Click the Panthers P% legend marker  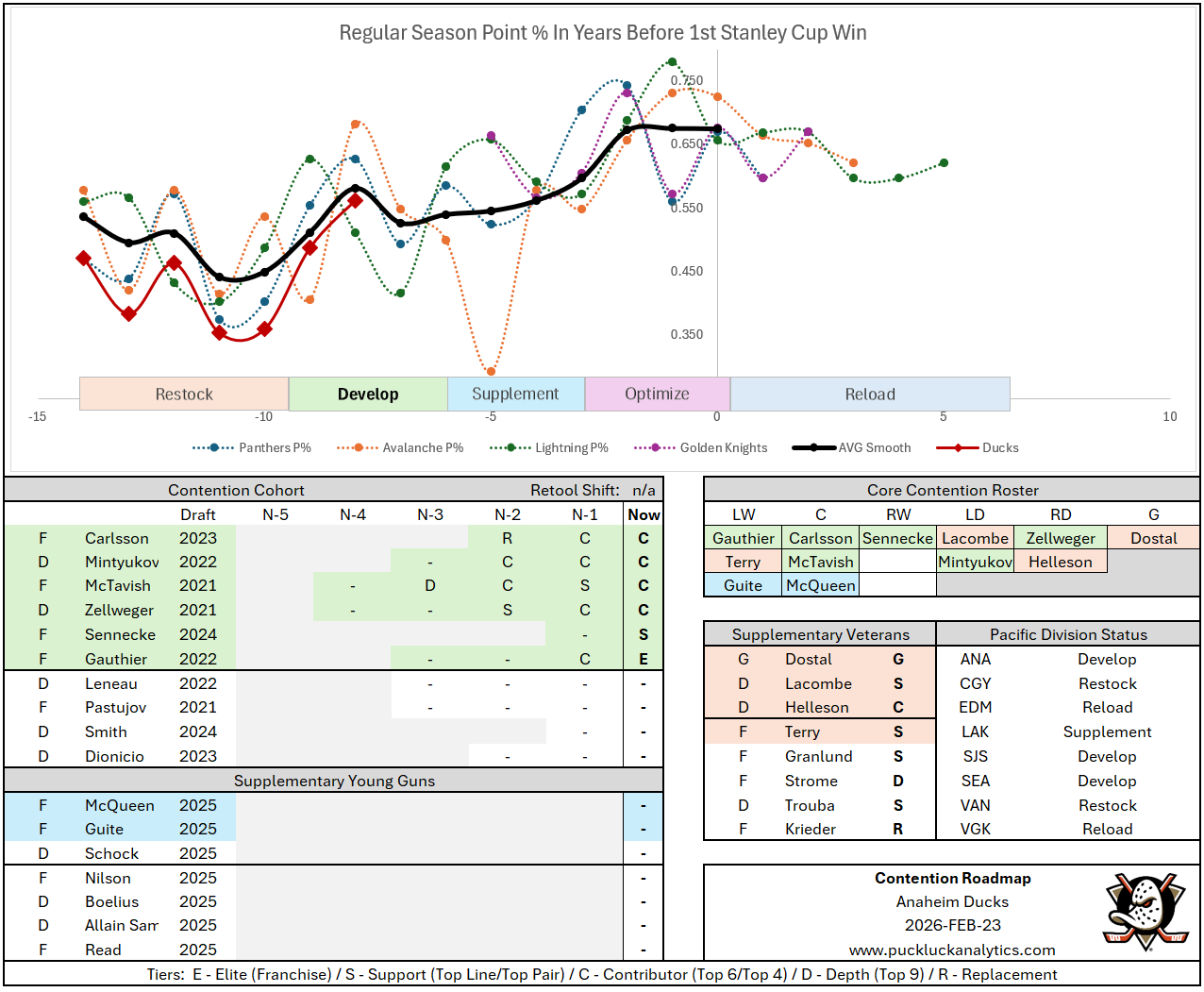214,447
